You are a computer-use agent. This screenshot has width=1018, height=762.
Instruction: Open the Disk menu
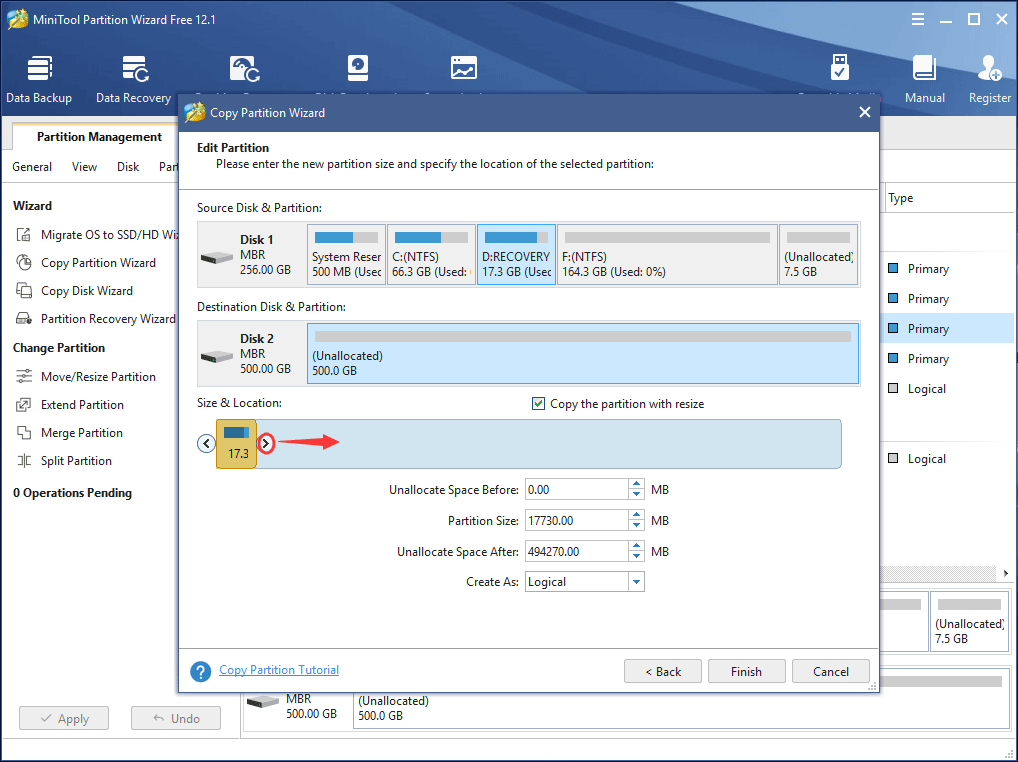tap(128, 167)
